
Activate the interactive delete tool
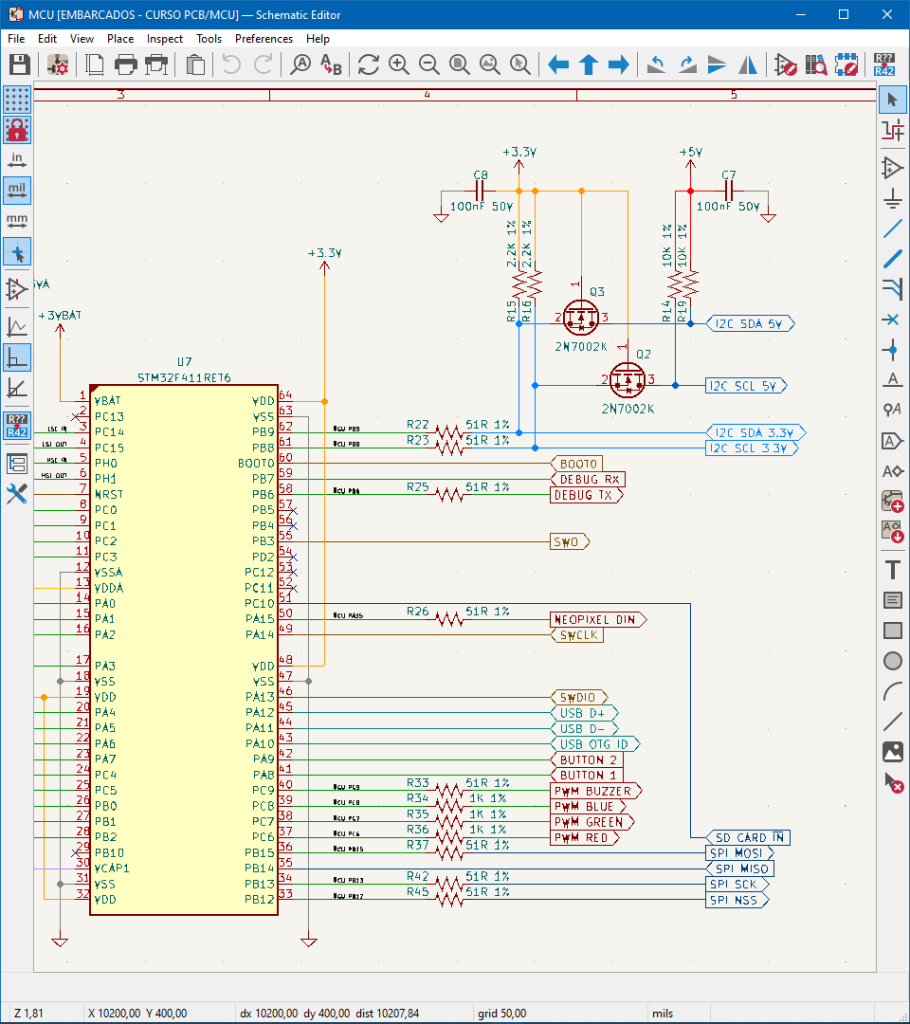coord(892,782)
